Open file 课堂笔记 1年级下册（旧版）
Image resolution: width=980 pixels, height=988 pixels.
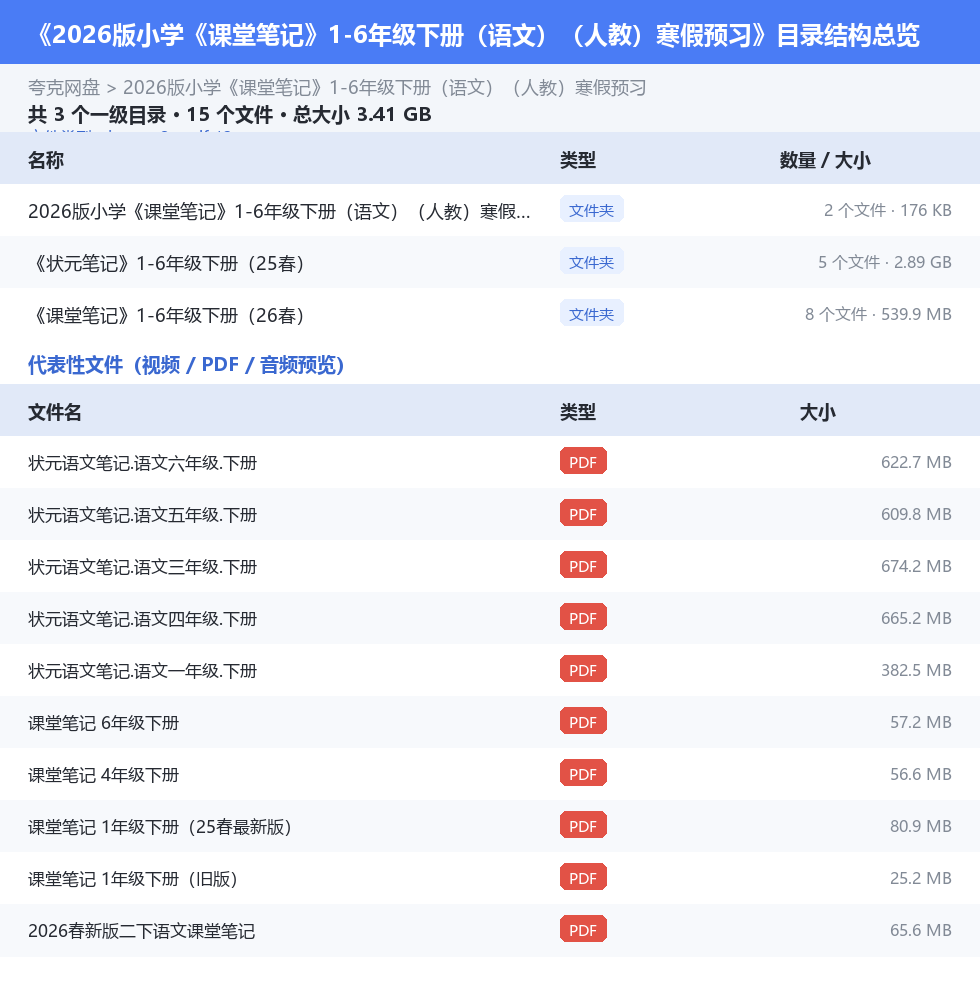132,879
